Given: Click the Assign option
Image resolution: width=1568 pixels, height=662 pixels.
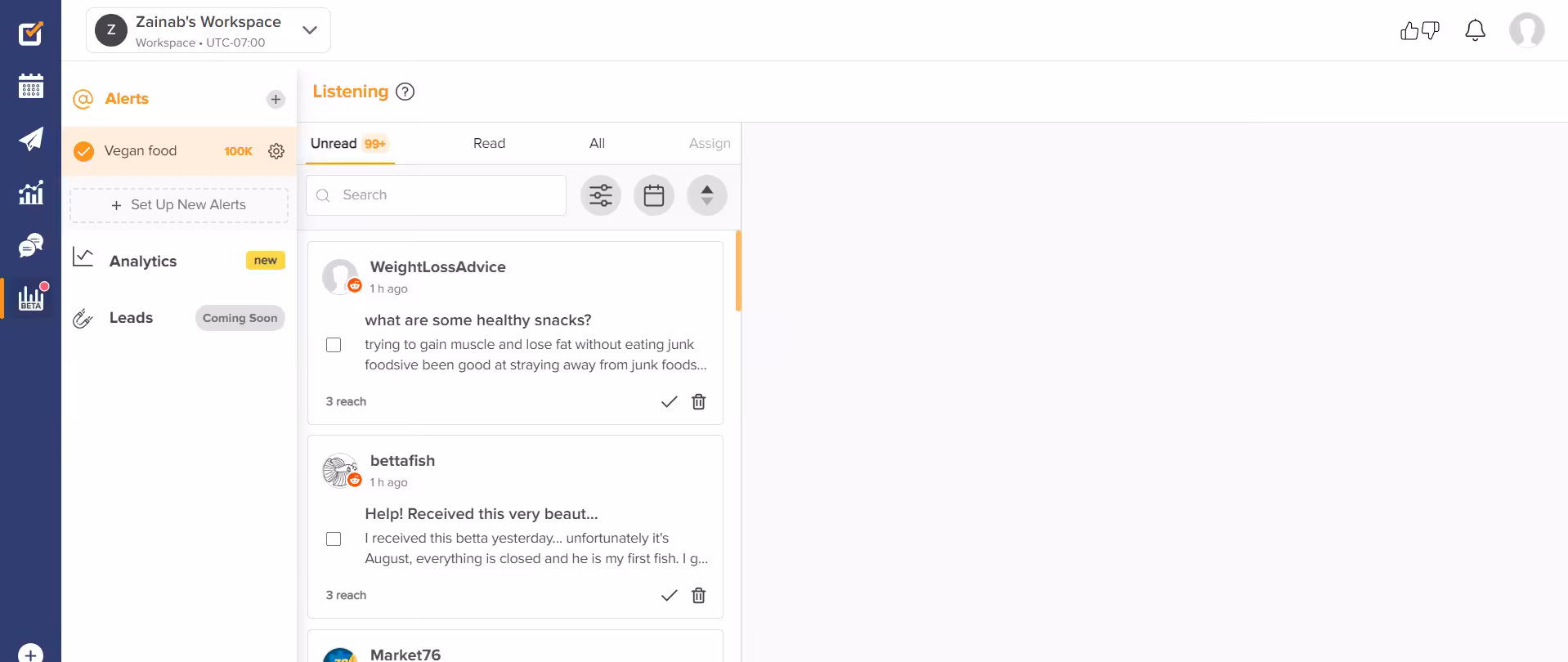Looking at the screenshot, I should pyautogui.click(x=710, y=143).
